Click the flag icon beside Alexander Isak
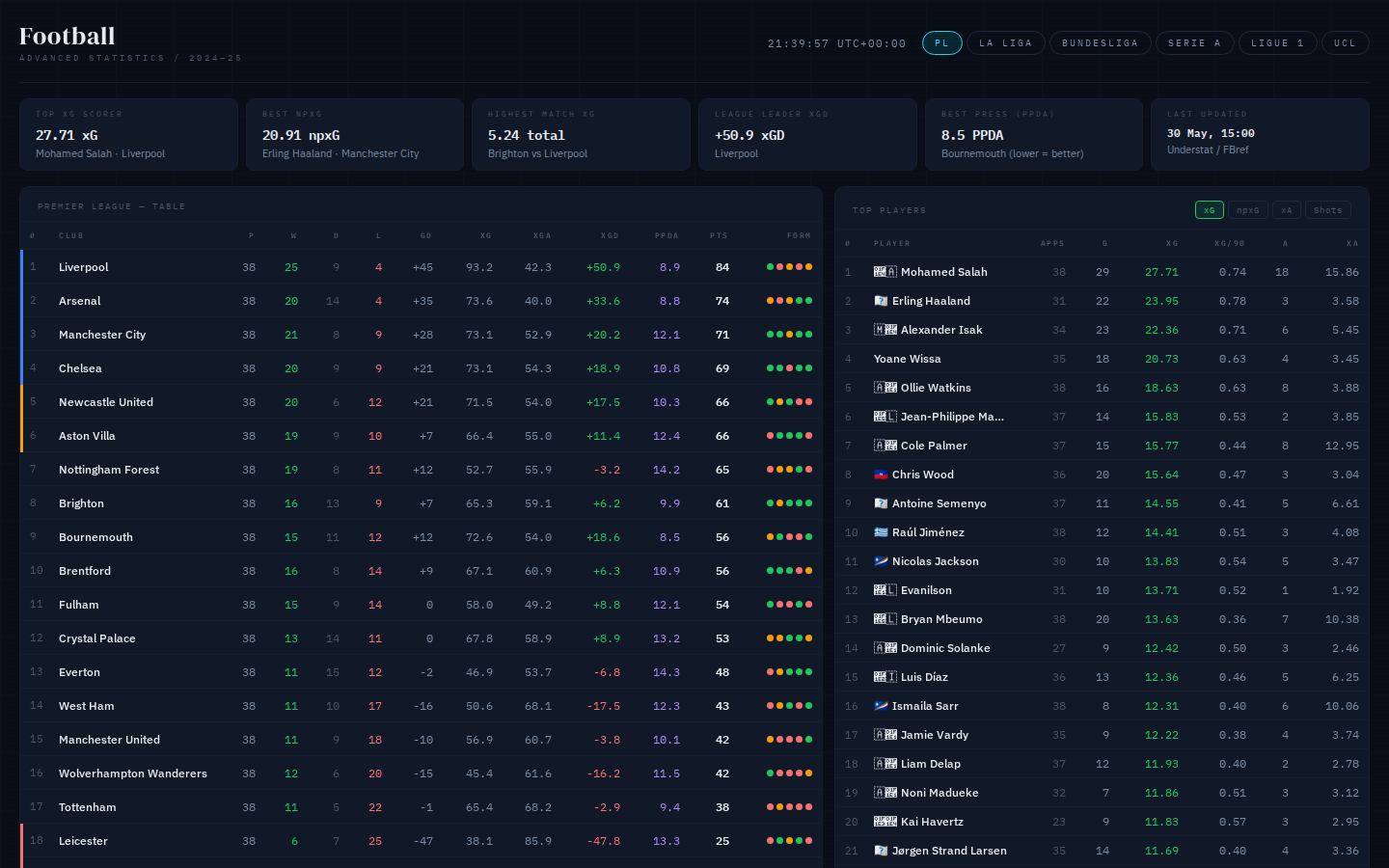1389x868 pixels. pyautogui.click(x=885, y=330)
